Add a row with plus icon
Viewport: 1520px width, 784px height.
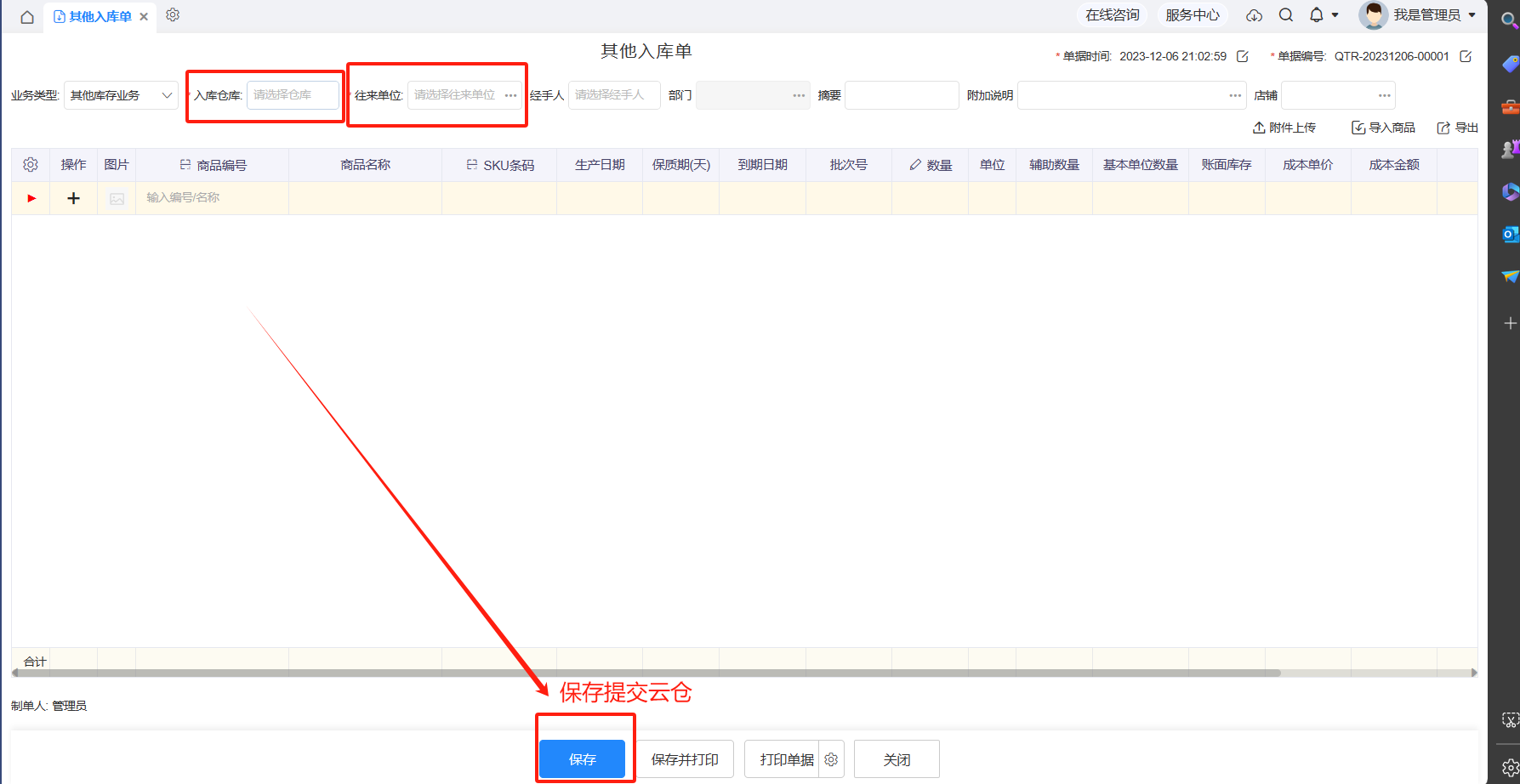(x=74, y=198)
